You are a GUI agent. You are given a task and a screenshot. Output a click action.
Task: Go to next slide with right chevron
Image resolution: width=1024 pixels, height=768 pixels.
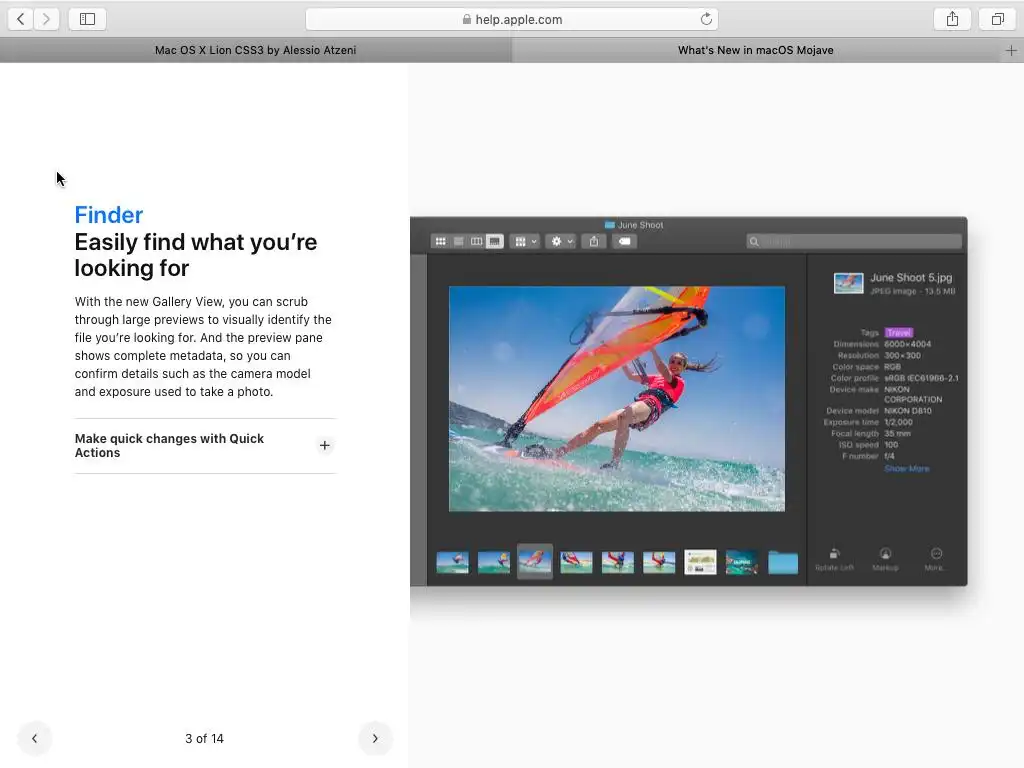pos(375,738)
